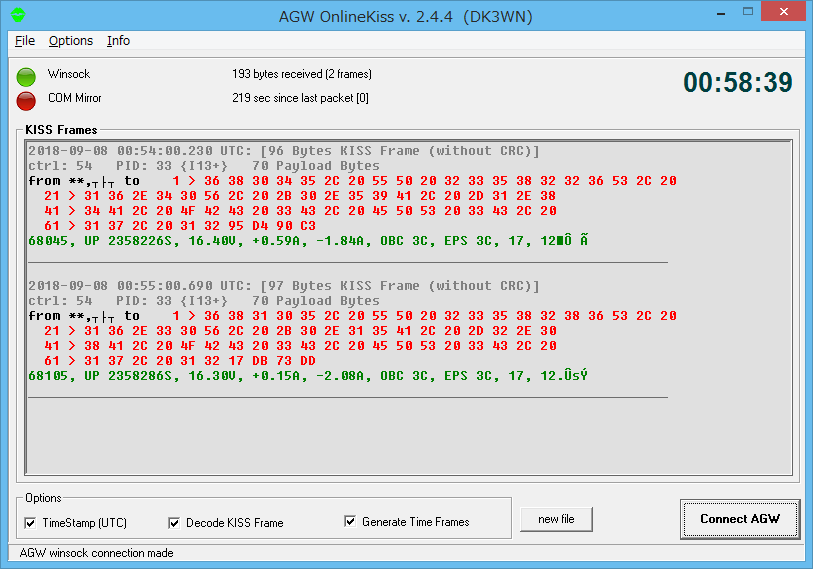Click the green app icon in title bar
The height and width of the screenshot is (569, 813).
coord(18,15)
